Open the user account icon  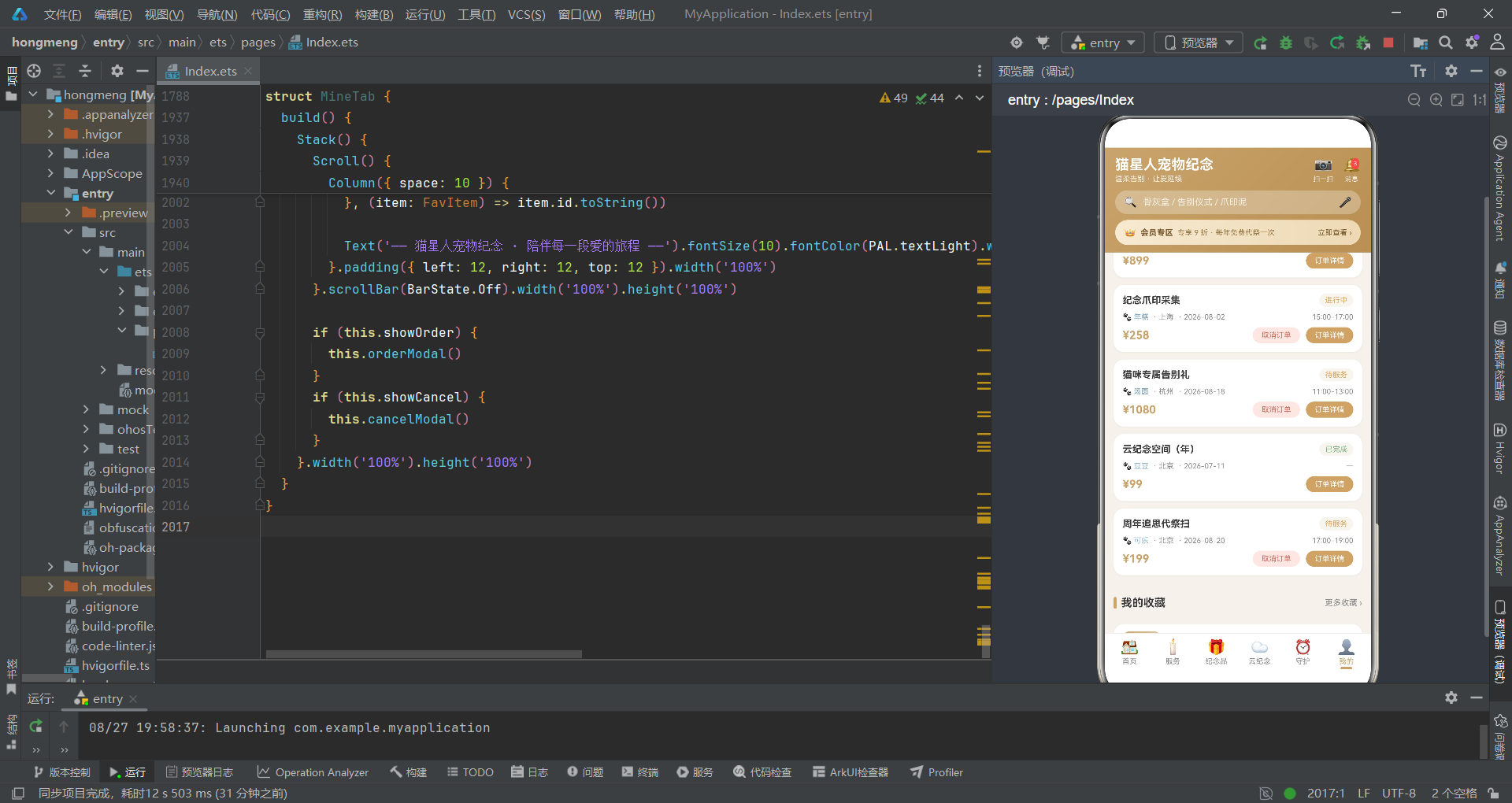point(1498,43)
